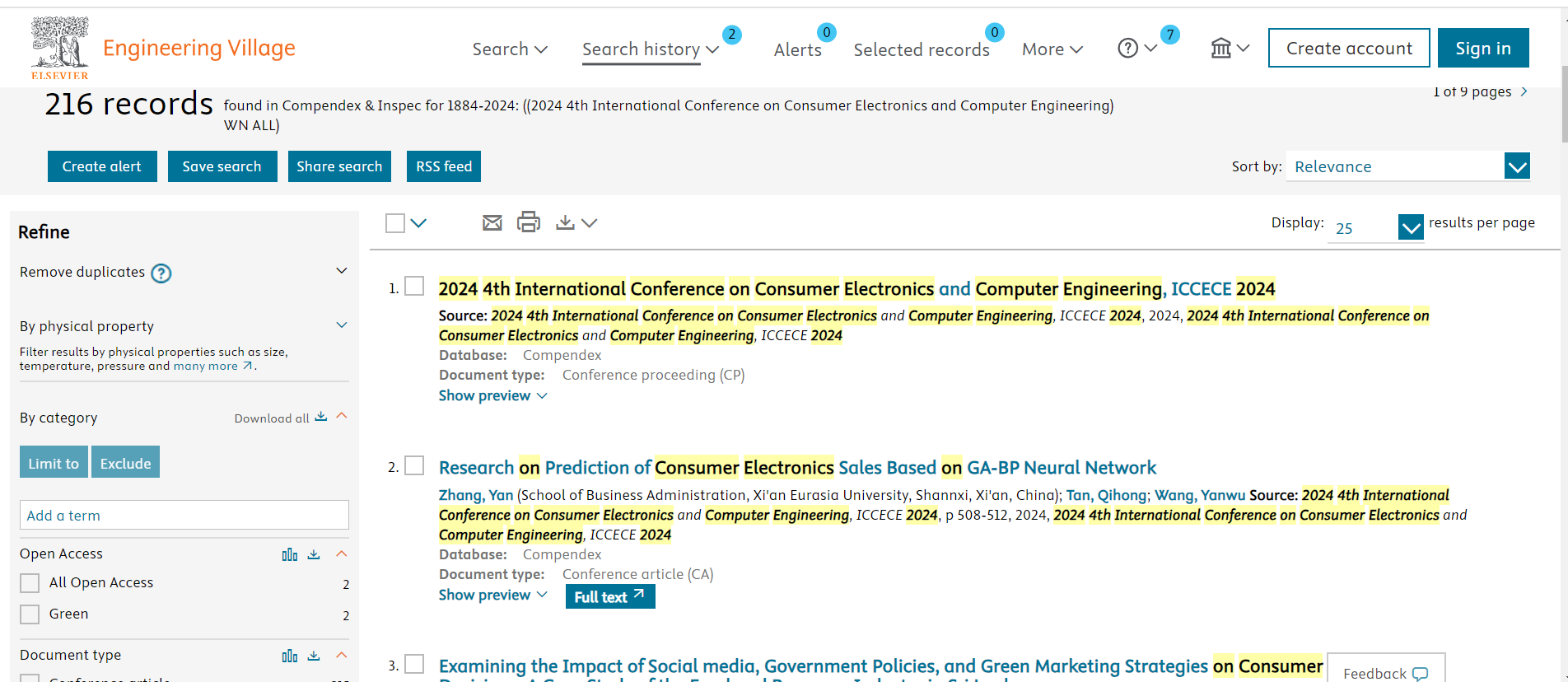Expand By physical property section
The image size is (1568, 682).
pos(342,325)
